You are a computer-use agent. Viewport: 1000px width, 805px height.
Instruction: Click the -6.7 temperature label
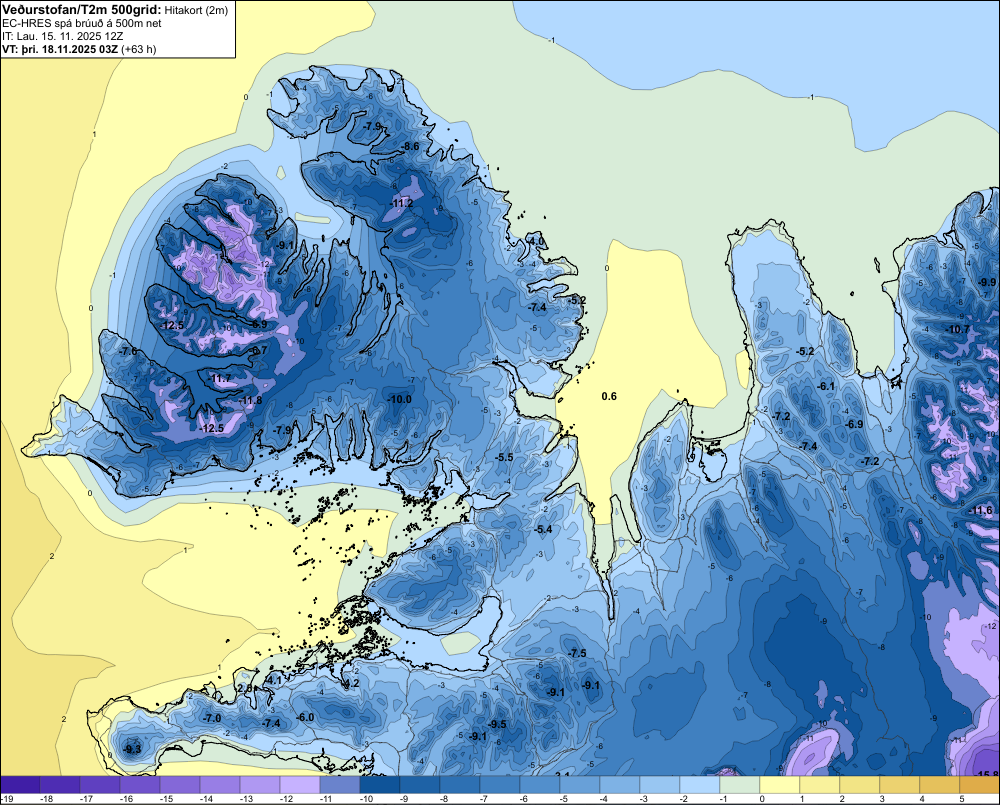[x=259, y=350]
